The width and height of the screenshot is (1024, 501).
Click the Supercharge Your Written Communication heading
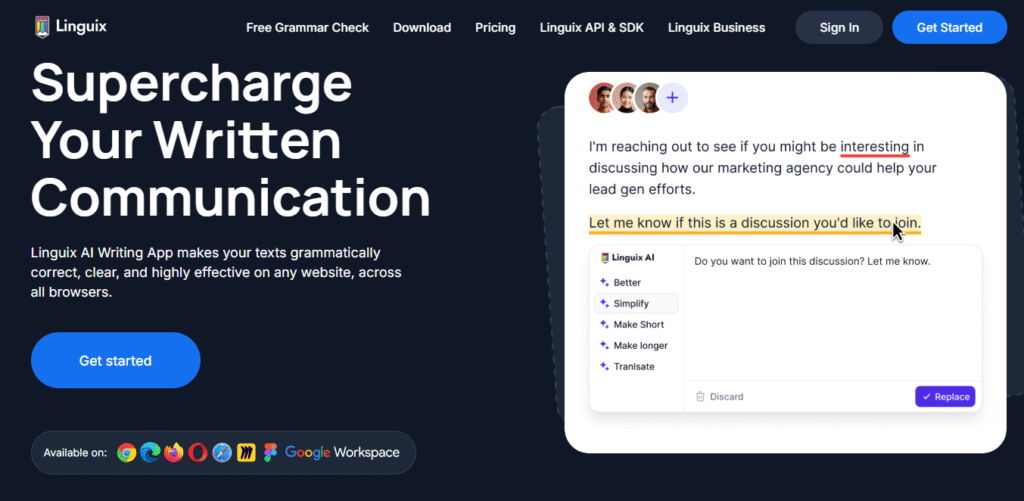click(231, 141)
